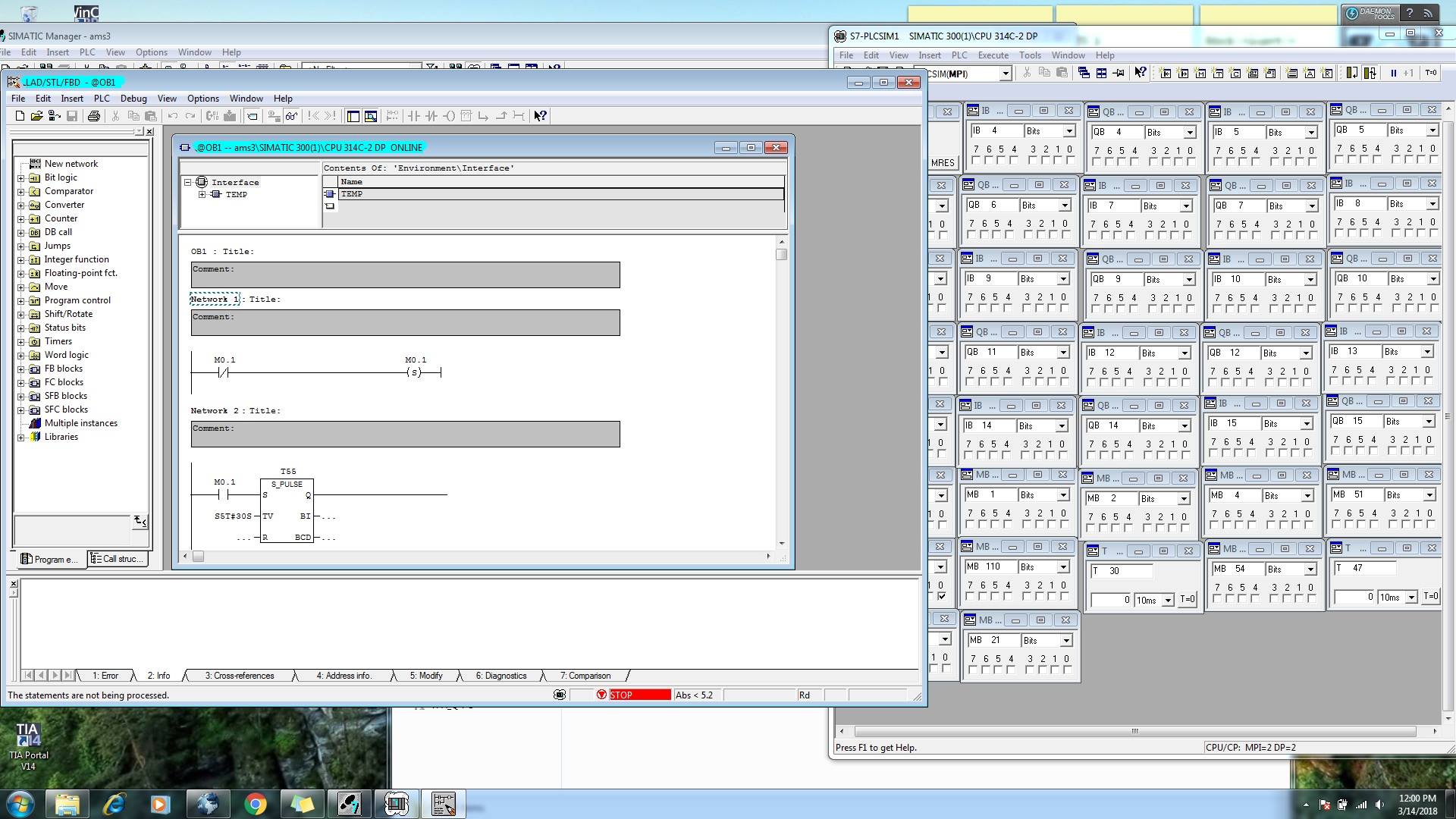Click the Close branch icon in toolbar

click(x=501, y=116)
